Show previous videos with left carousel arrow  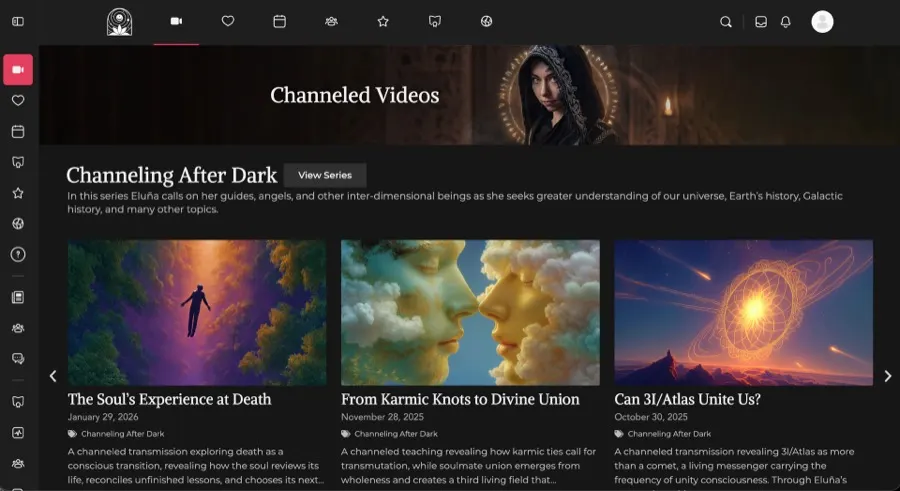click(x=53, y=376)
